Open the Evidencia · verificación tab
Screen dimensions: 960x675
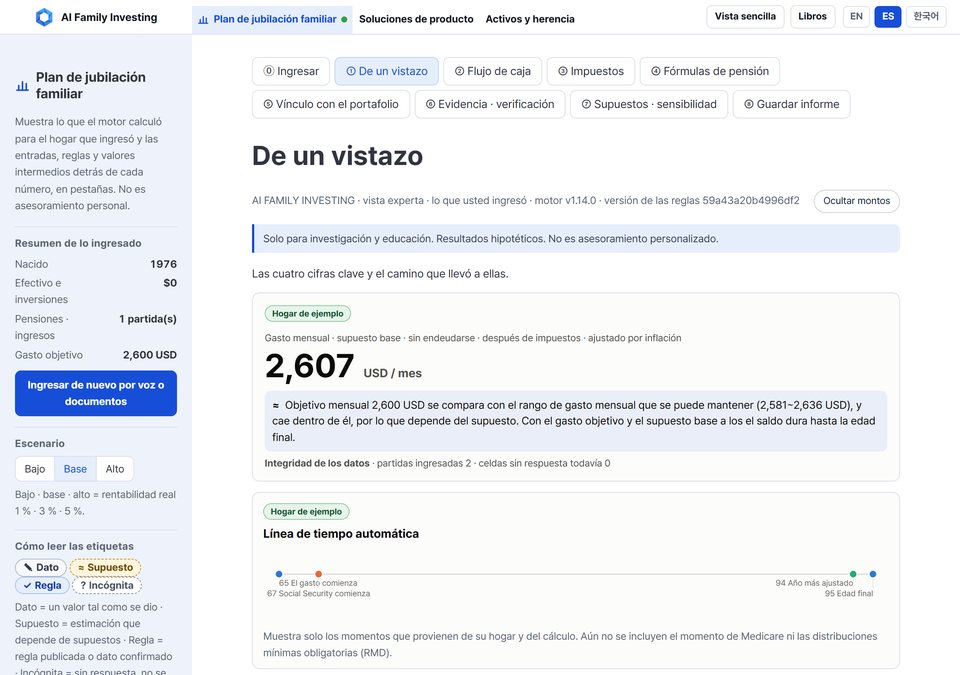(x=490, y=104)
